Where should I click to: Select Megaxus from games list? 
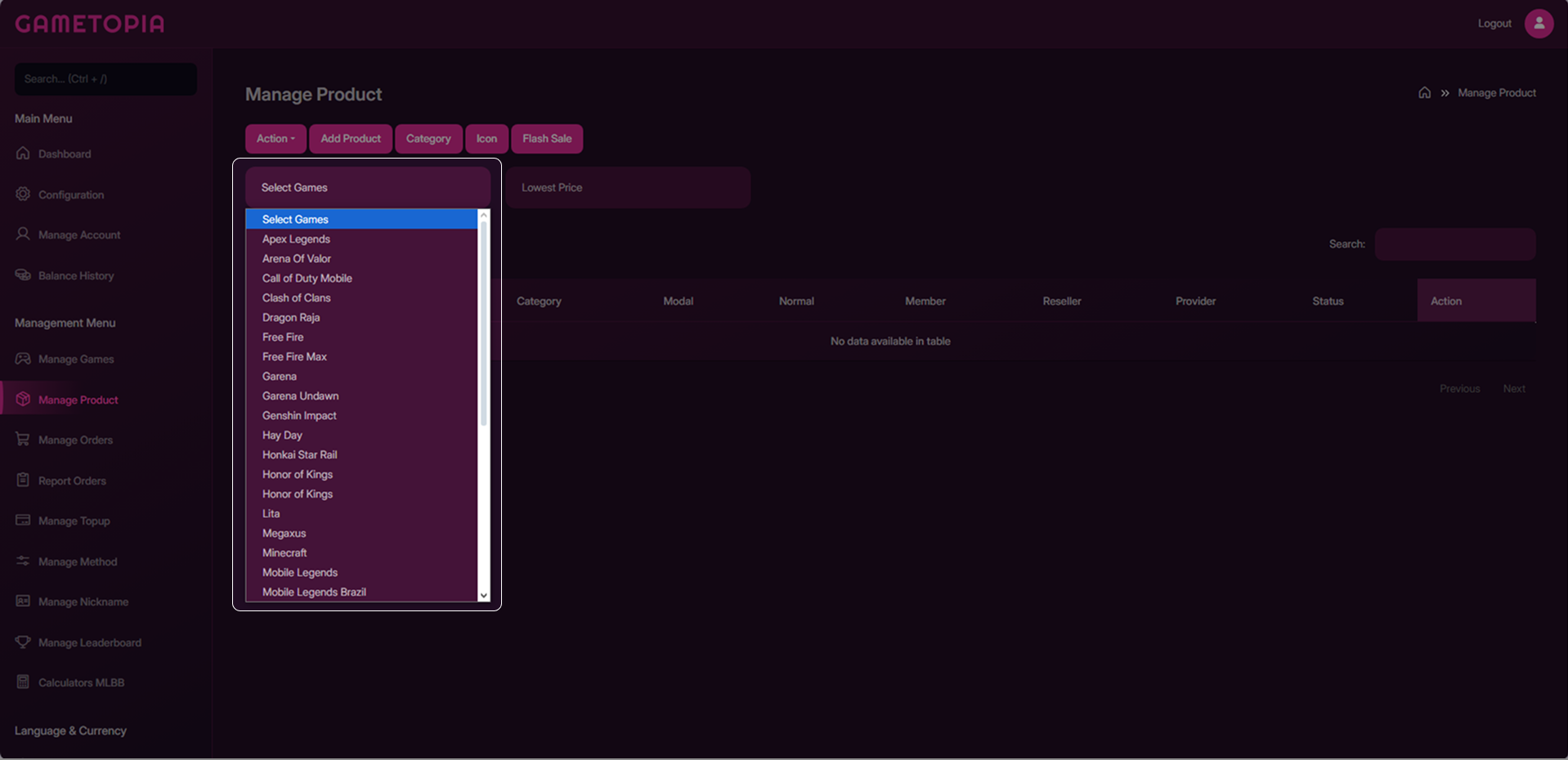click(361, 533)
